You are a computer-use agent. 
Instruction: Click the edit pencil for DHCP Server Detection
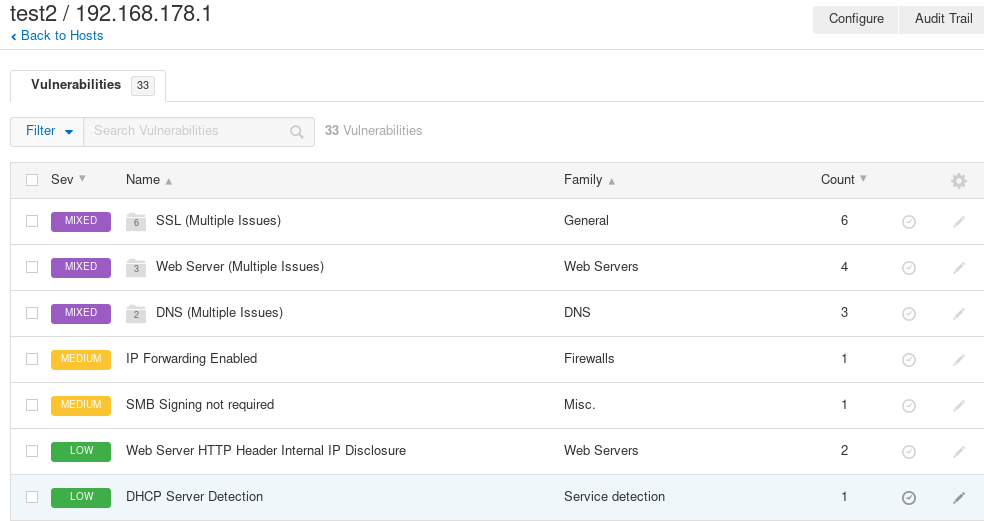958,498
